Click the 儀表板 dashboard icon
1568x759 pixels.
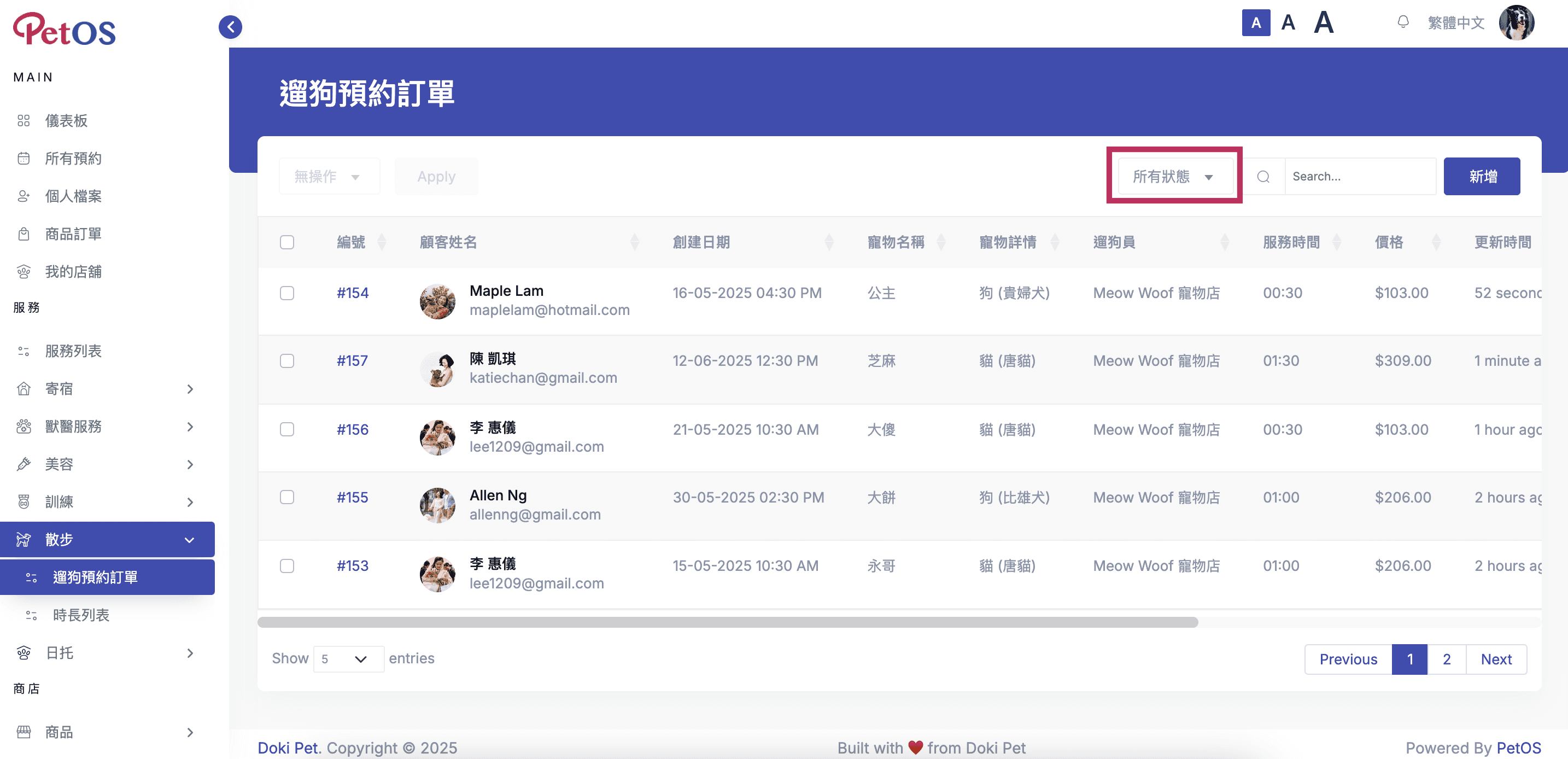pyautogui.click(x=24, y=120)
